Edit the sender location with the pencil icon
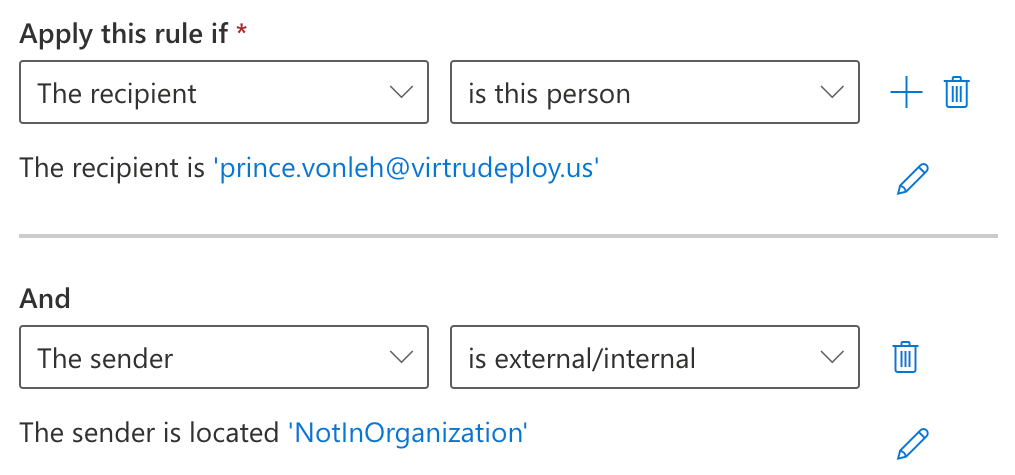The width and height of the screenshot is (1015, 475). [913, 444]
